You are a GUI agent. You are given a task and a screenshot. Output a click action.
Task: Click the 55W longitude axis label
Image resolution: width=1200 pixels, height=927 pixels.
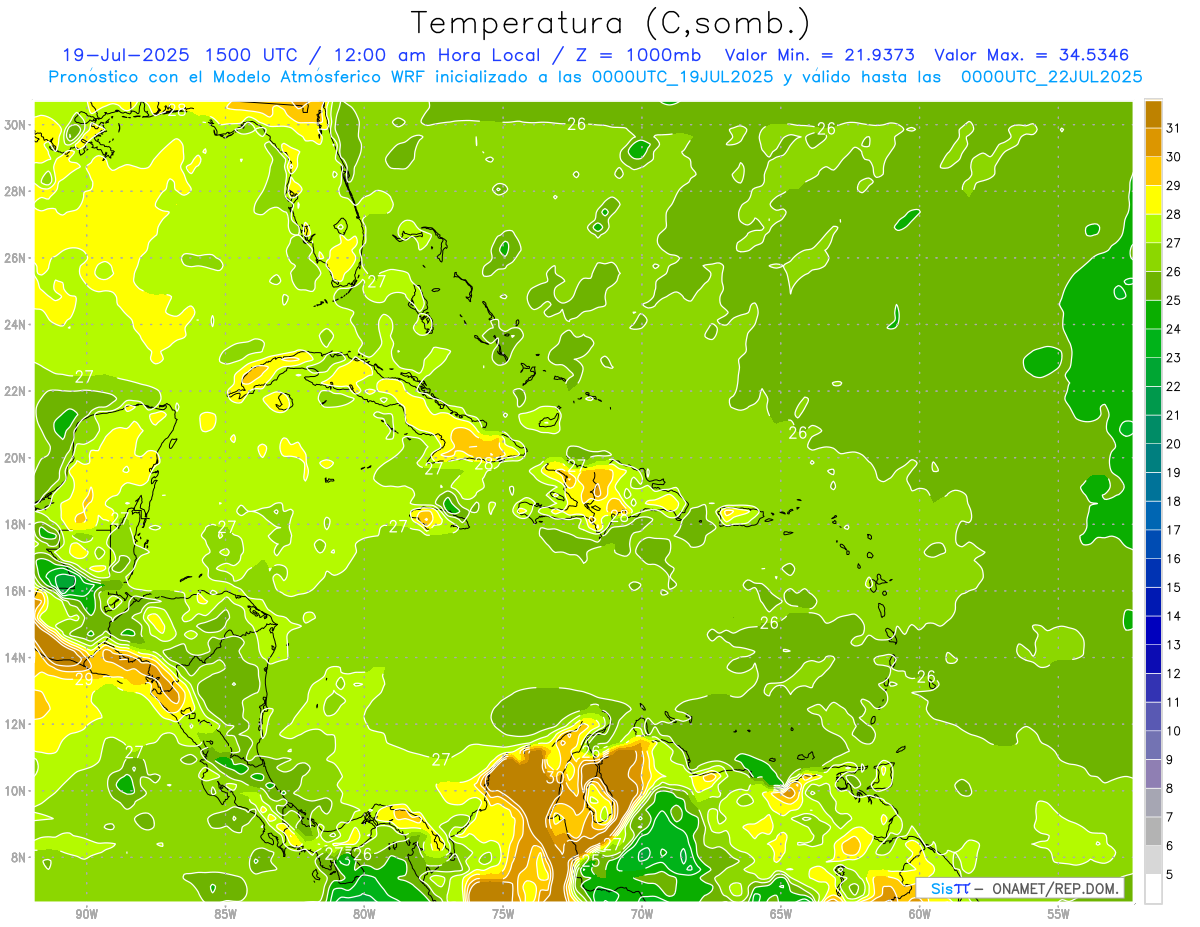(x=1059, y=915)
